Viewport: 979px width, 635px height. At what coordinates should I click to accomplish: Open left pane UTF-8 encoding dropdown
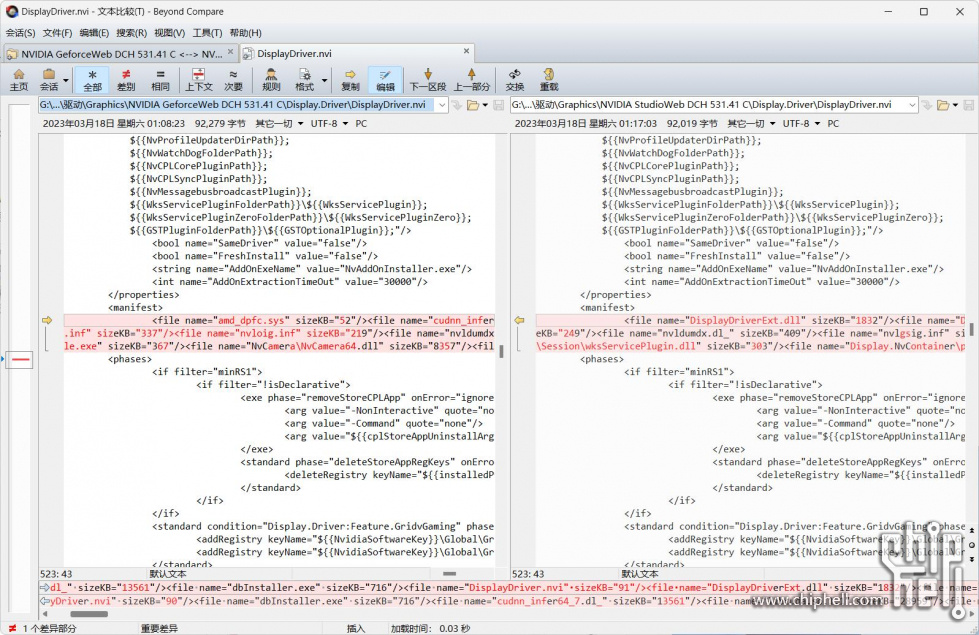tap(329, 124)
